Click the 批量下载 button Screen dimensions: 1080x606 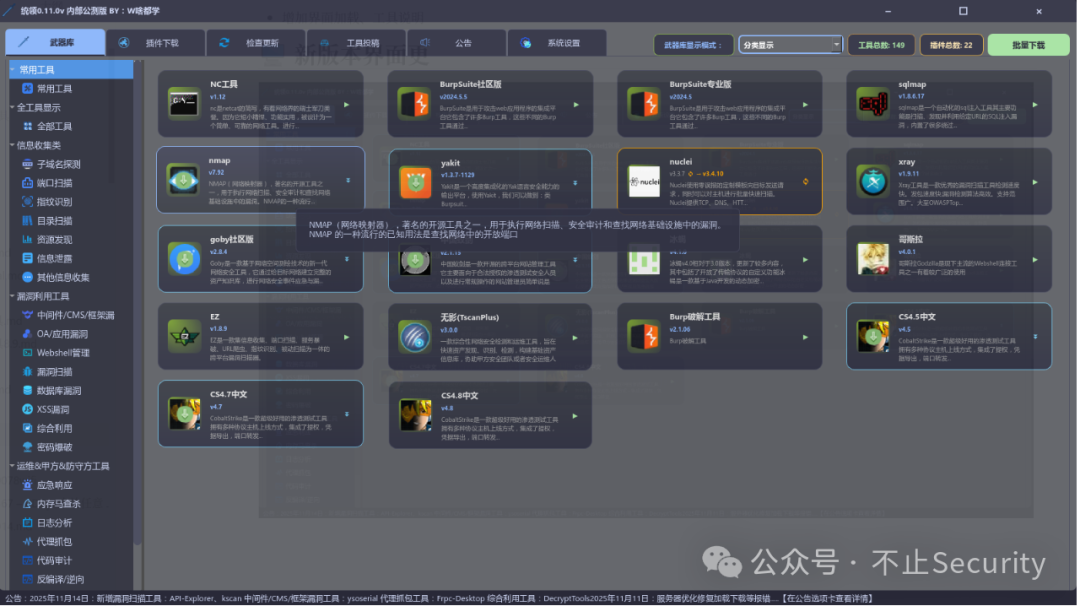pos(1028,45)
